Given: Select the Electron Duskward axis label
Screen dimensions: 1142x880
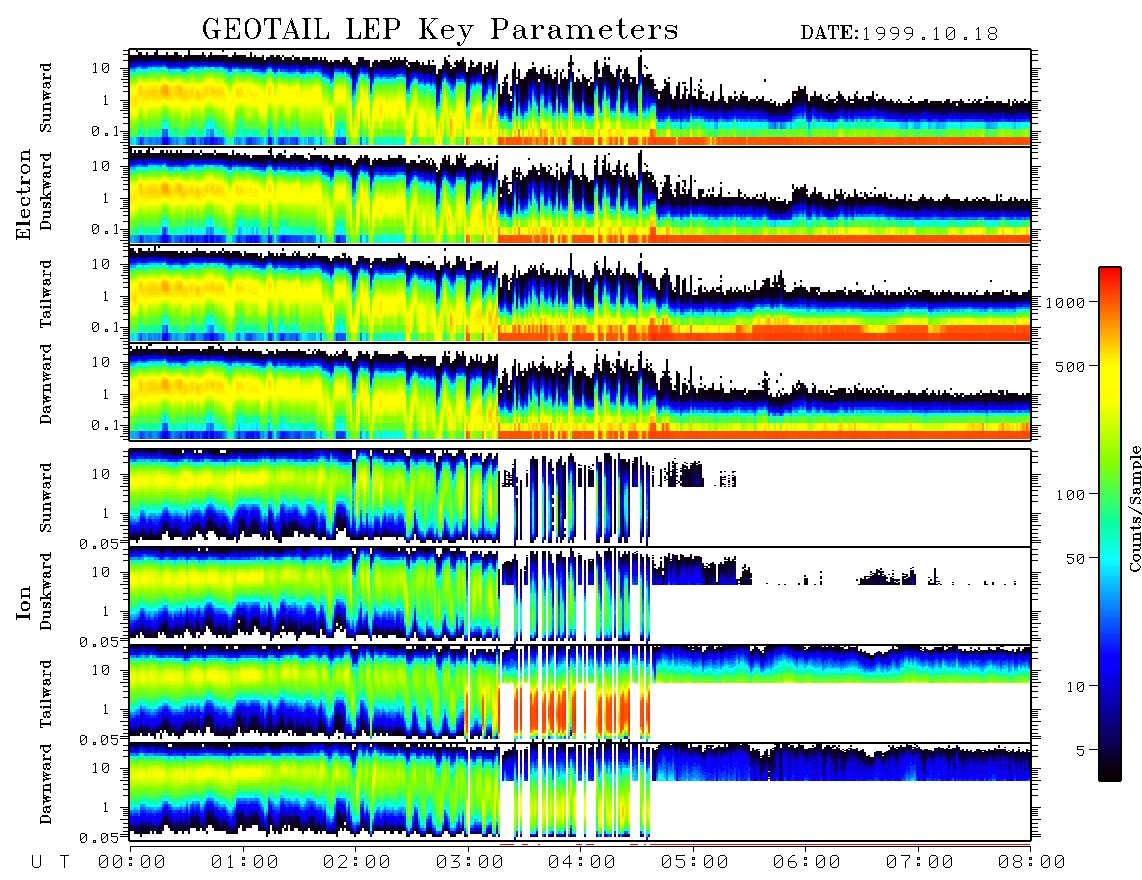Looking at the screenshot, I should pyautogui.click(x=46, y=191).
